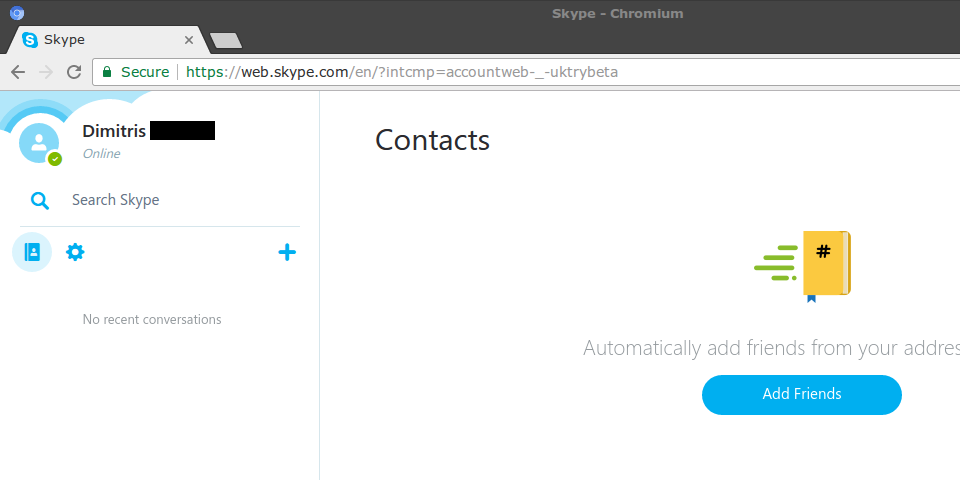Open the Dimitris profile name
Image resolution: width=960 pixels, height=480 pixels.
pyautogui.click(x=114, y=131)
